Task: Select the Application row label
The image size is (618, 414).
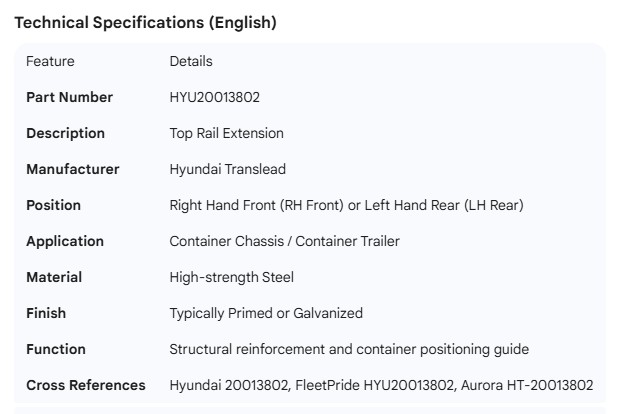Action: coord(64,241)
